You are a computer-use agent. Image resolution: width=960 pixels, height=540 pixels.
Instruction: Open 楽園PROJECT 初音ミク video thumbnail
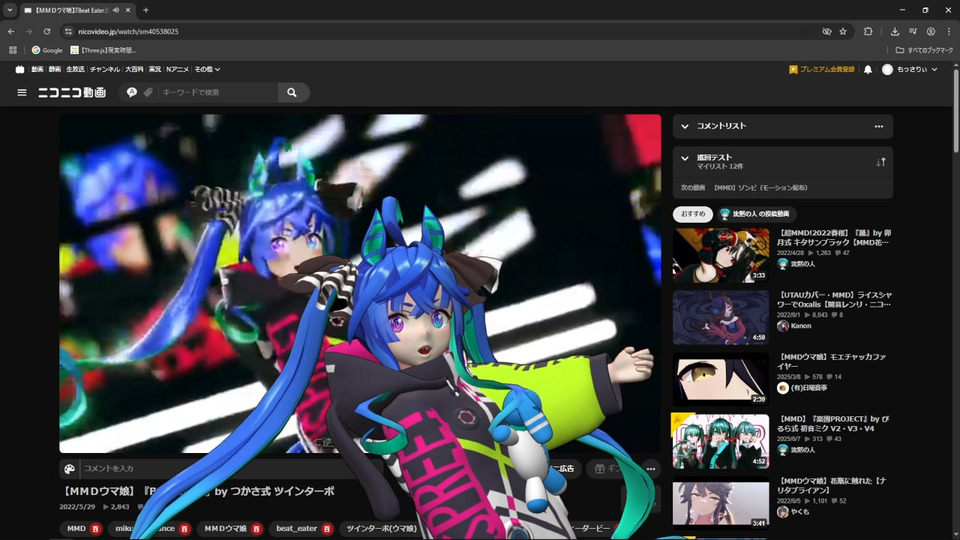[721, 441]
